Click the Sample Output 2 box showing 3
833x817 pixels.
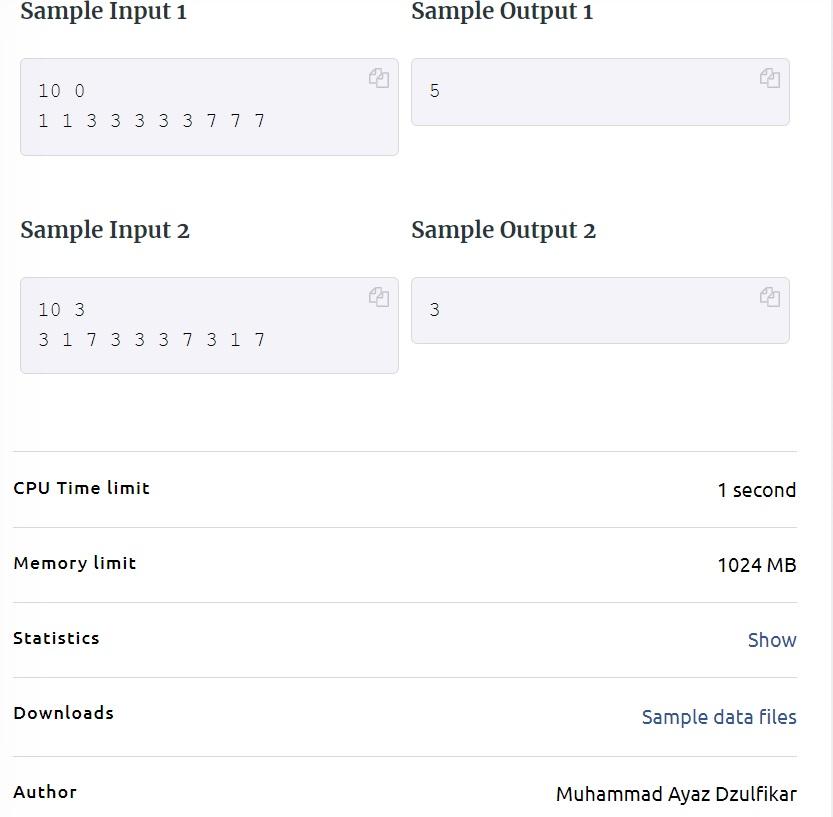point(600,310)
